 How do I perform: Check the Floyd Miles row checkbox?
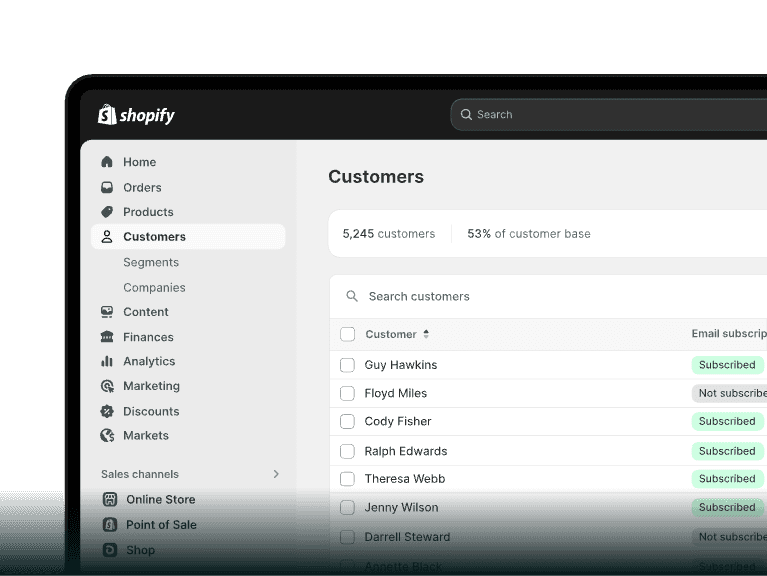(x=347, y=394)
